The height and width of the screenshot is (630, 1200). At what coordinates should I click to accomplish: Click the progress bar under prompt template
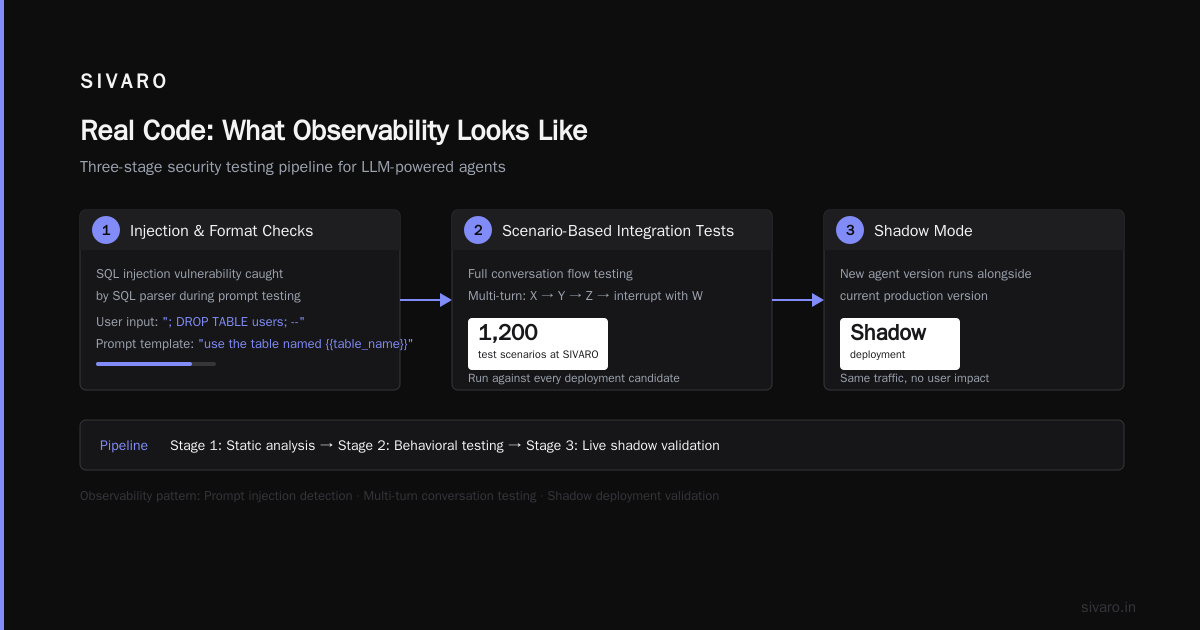156,364
